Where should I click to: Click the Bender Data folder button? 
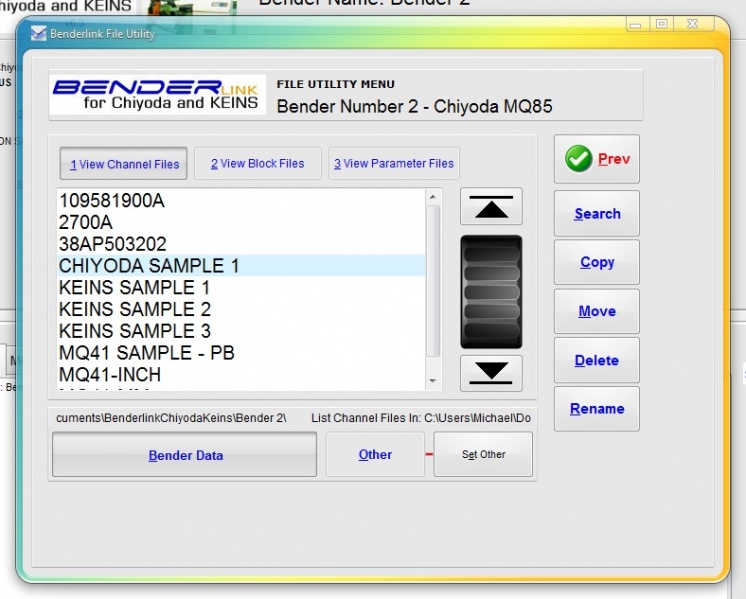tap(185, 455)
